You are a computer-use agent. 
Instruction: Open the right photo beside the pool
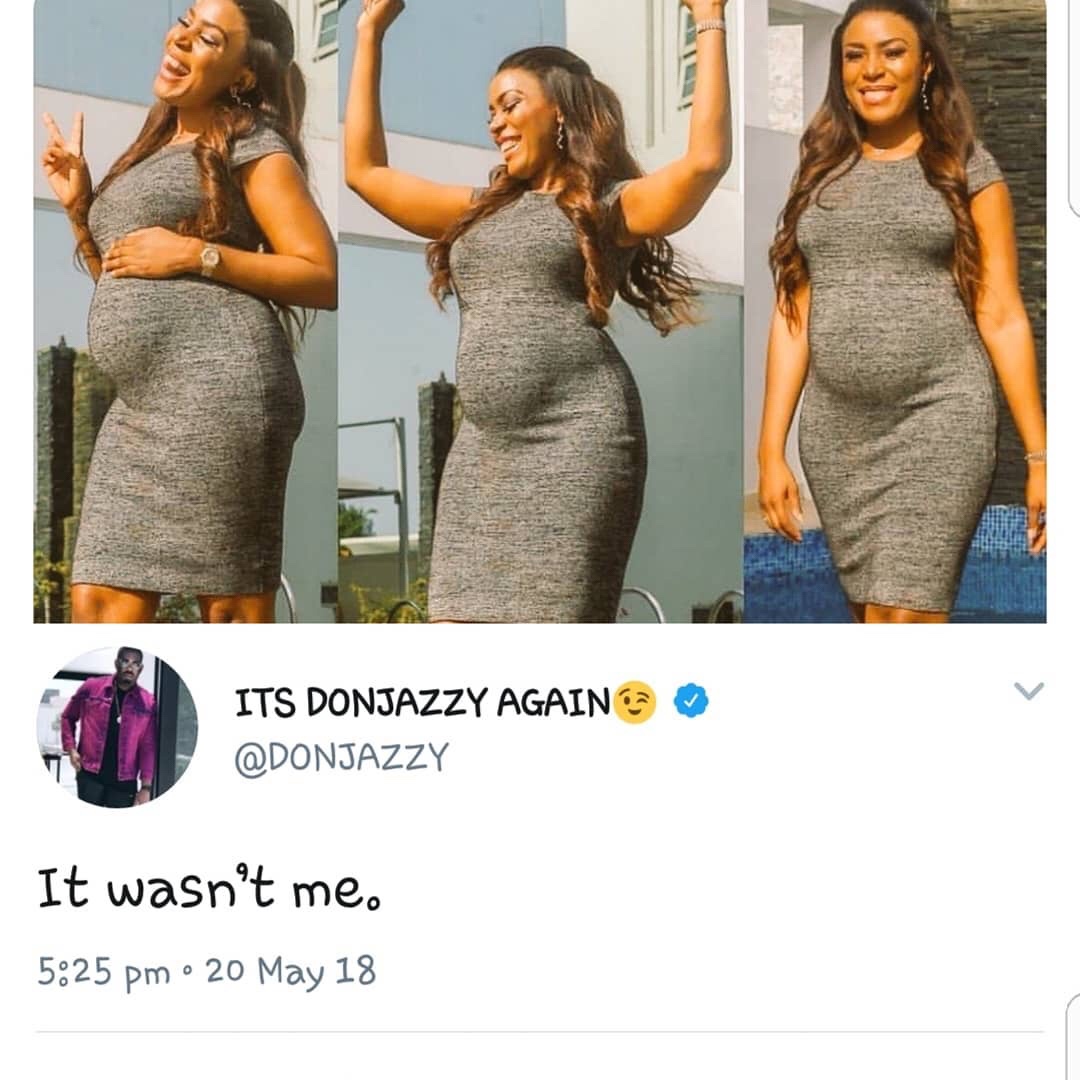point(895,311)
